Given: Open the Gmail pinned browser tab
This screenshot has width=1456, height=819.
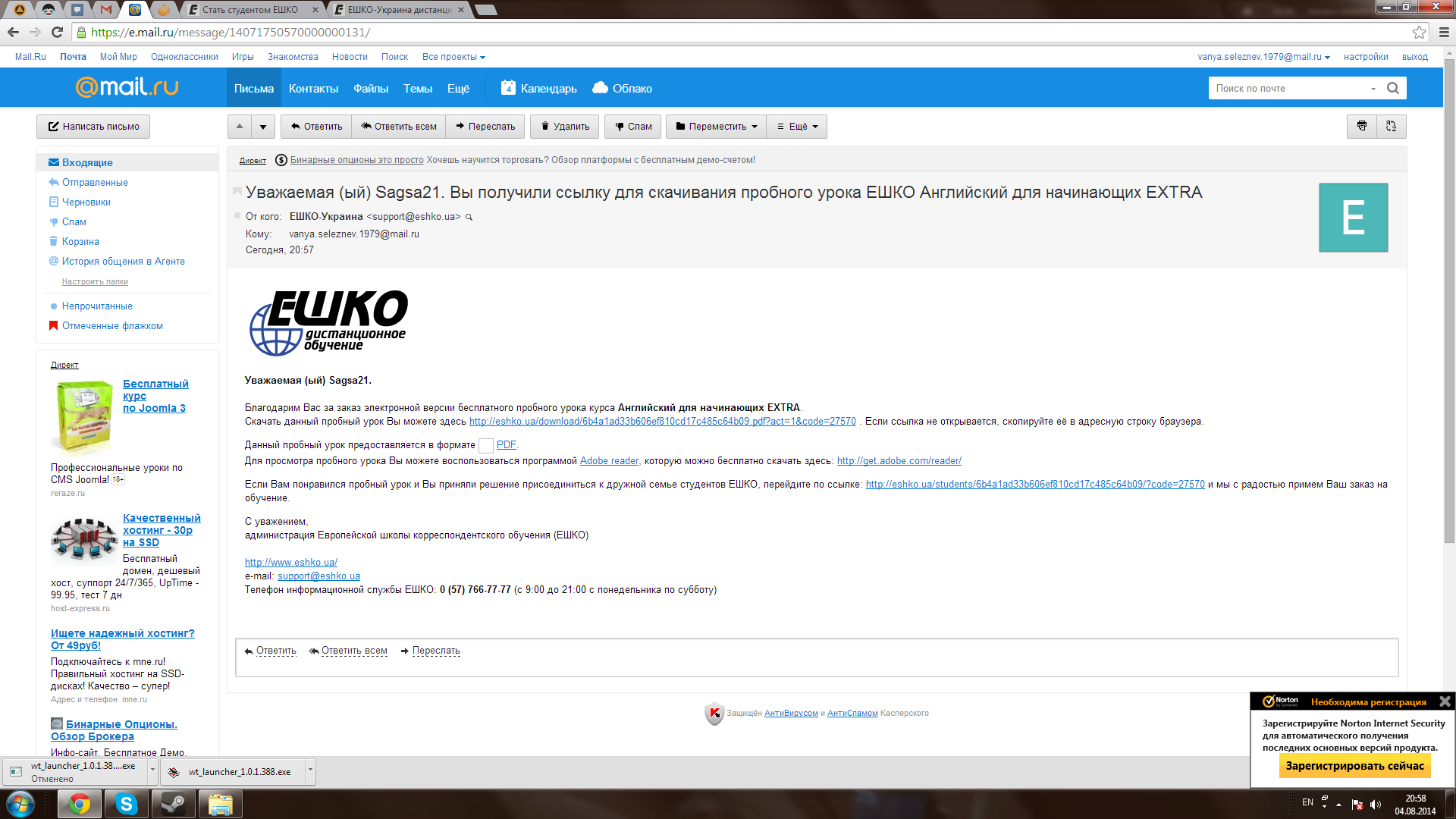Looking at the screenshot, I should pos(105,9).
